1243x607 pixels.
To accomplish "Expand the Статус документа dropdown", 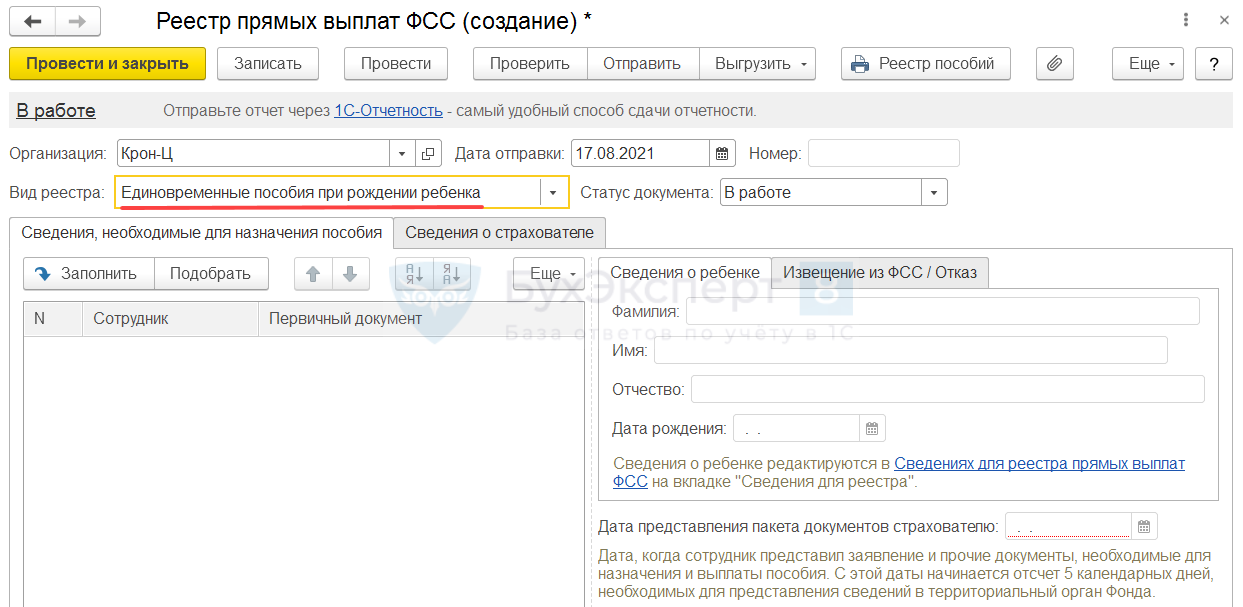I will click(x=934, y=192).
